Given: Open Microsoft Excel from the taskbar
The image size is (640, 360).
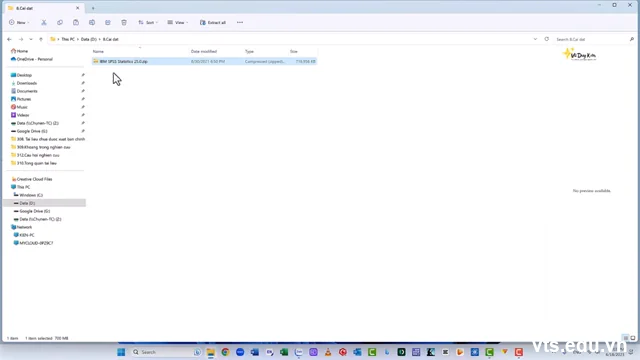Looking at the screenshot, I should [x=284, y=352].
